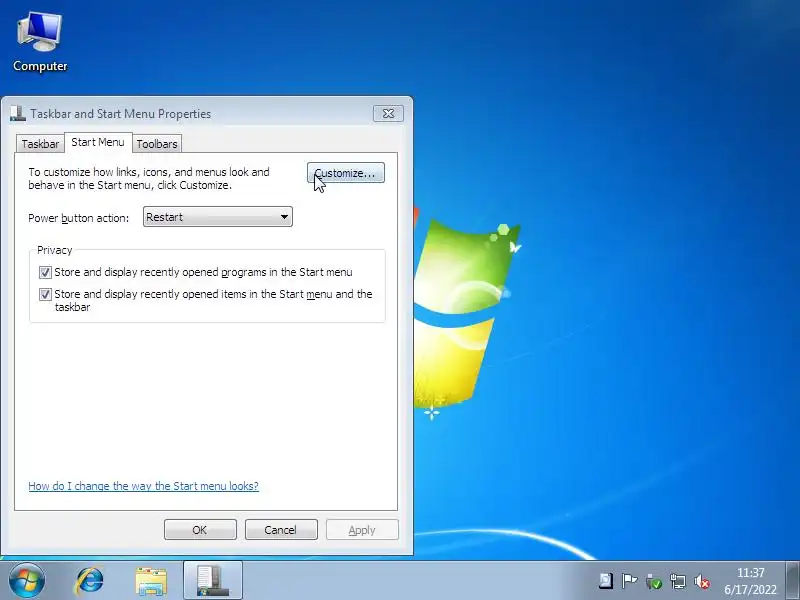The width and height of the screenshot is (800, 600).
Task: Uncheck store recently opened items
Action: point(45,294)
